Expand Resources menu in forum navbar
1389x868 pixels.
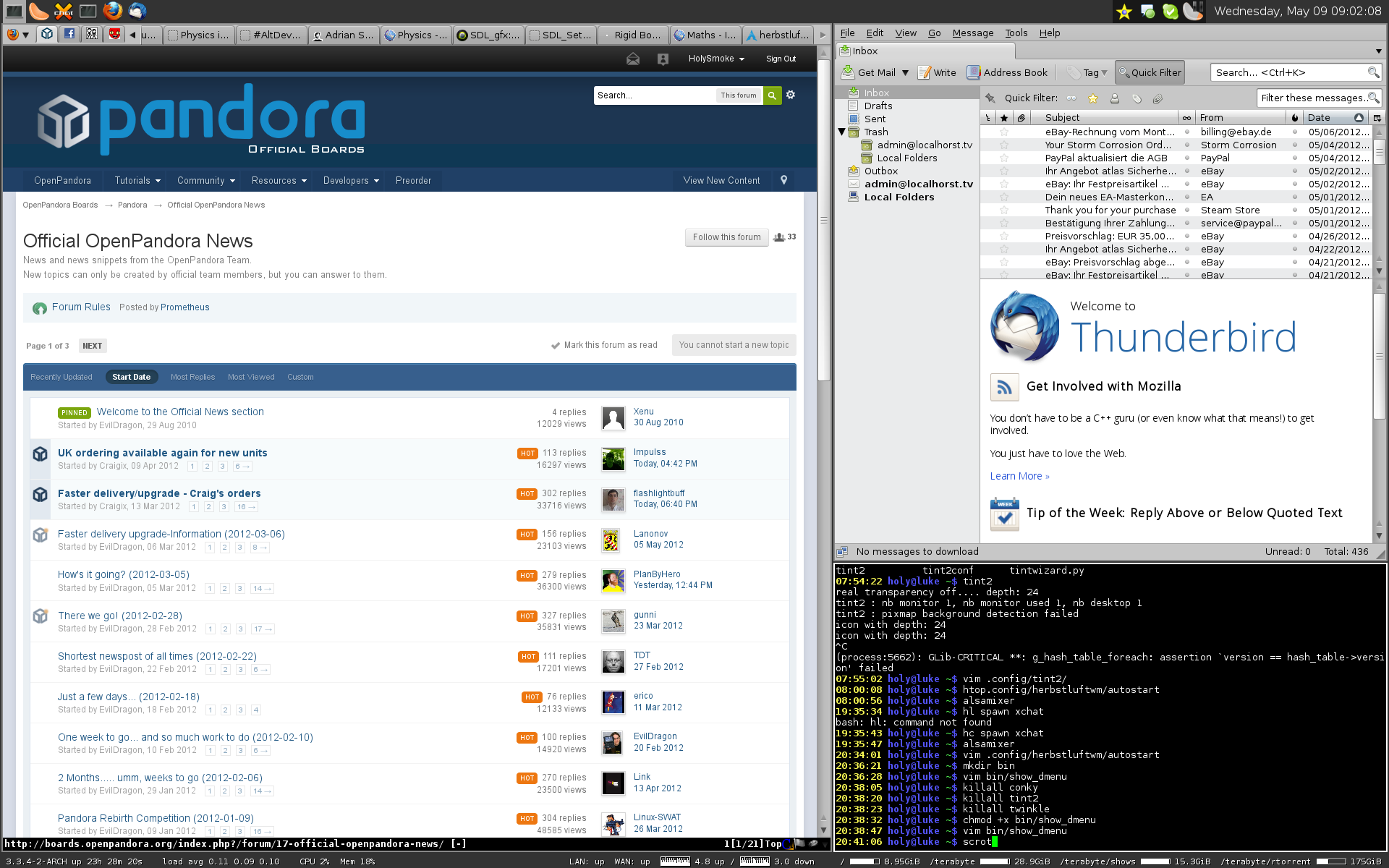(x=279, y=180)
